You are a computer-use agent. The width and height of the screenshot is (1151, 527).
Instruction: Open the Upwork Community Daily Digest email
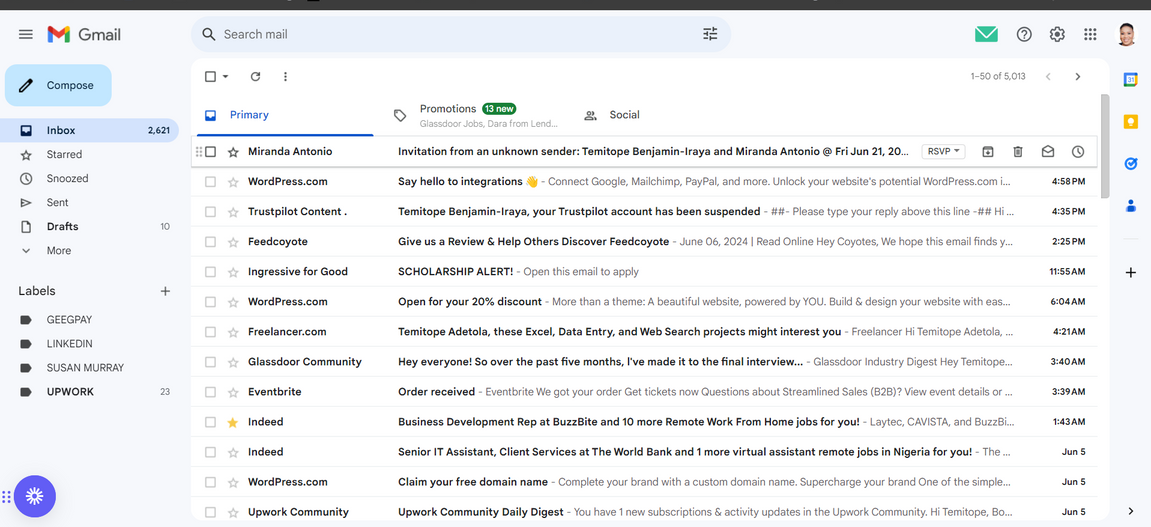pyautogui.click(x=646, y=512)
